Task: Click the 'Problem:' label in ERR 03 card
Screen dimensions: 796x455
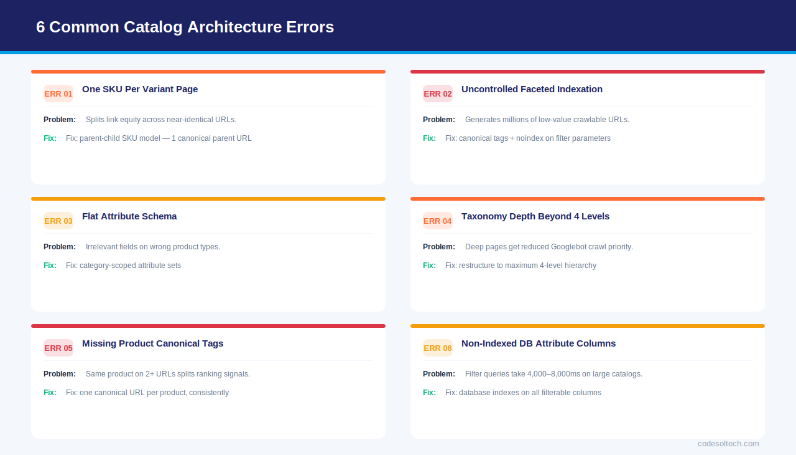Action: pos(59,247)
